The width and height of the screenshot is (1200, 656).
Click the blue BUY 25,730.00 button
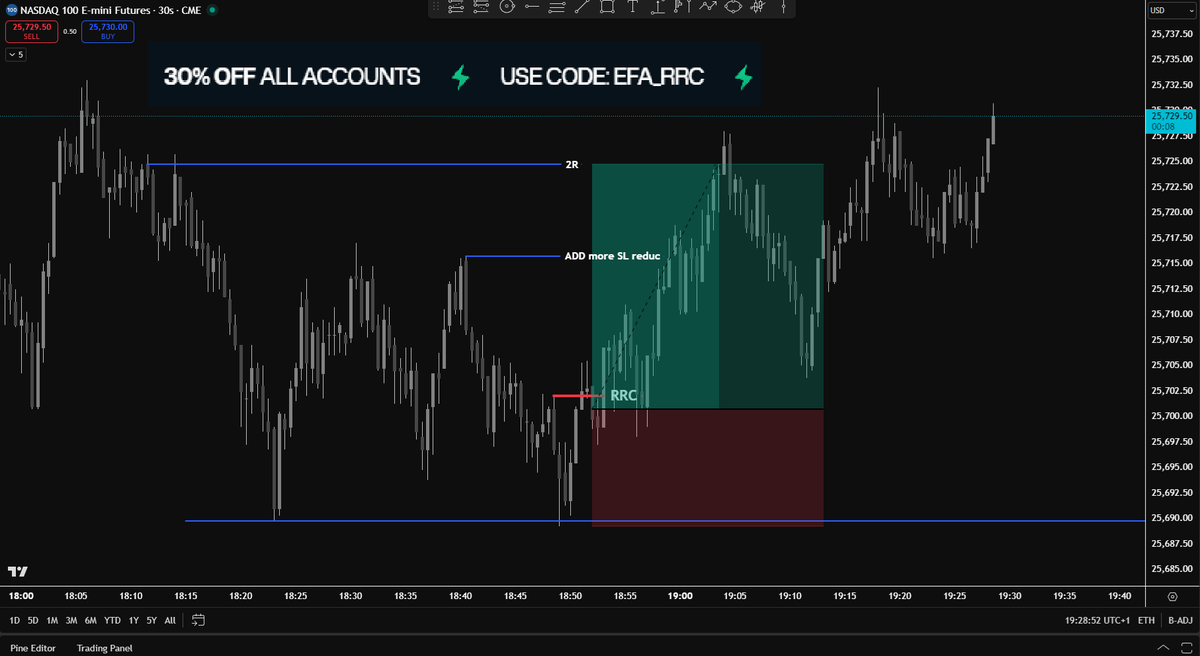pyautogui.click(x=108, y=31)
